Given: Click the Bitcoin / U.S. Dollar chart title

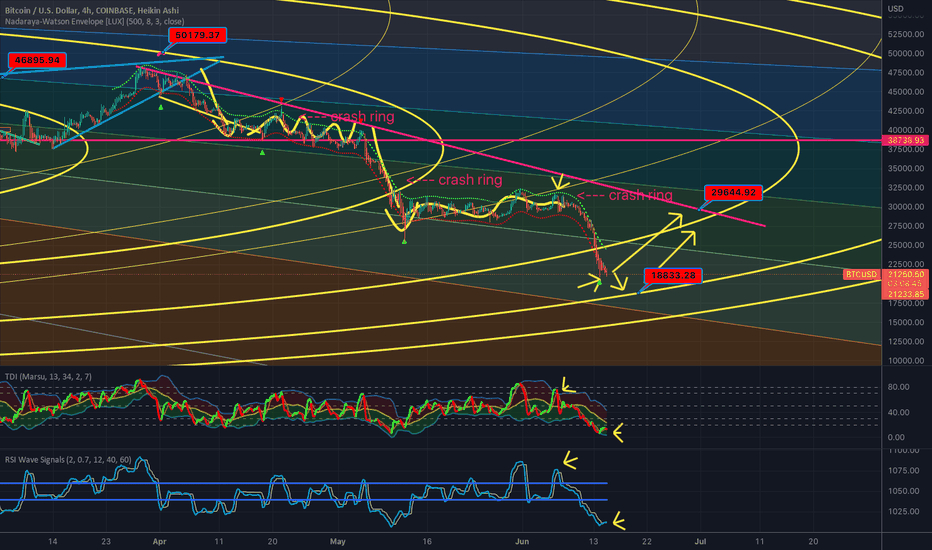Looking at the screenshot, I should [x=92, y=10].
